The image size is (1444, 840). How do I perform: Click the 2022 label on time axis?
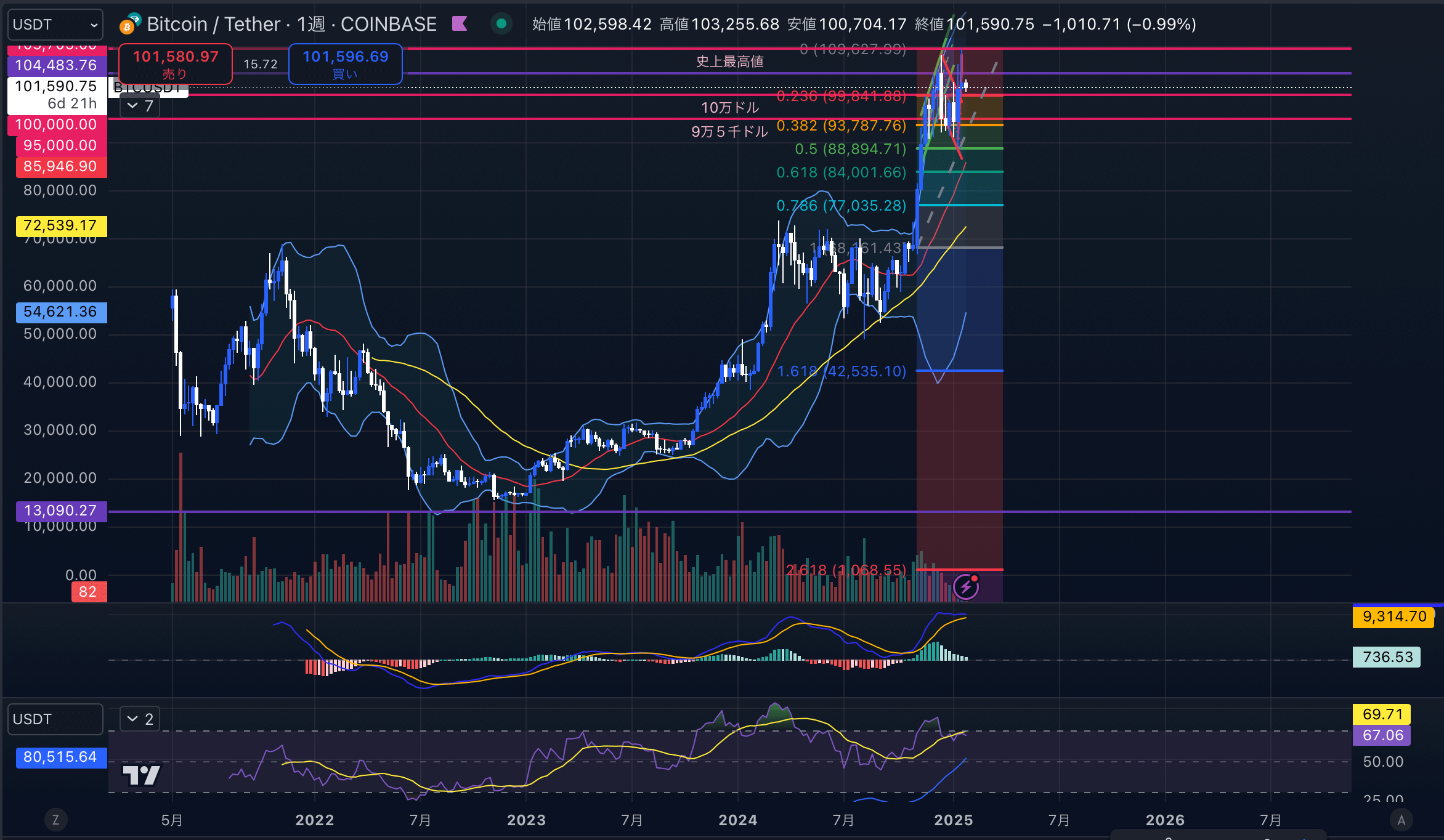coord(315,820)
